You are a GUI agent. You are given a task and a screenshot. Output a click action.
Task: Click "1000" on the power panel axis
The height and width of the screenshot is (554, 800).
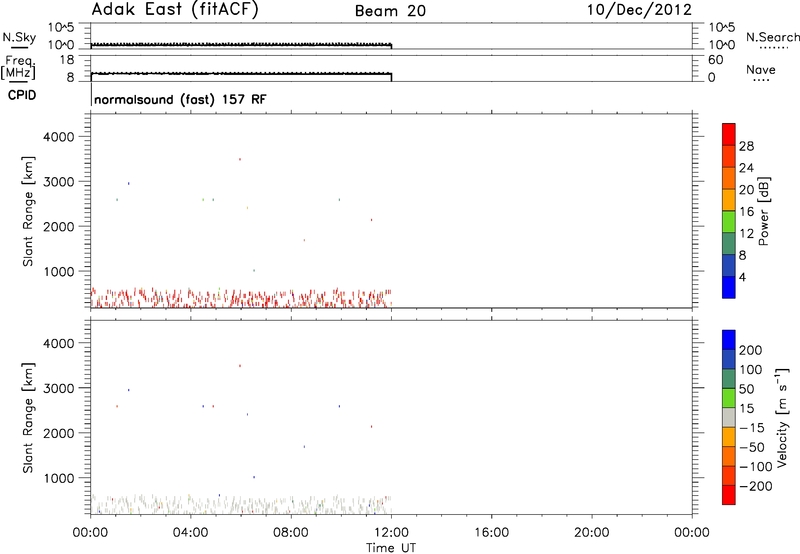(x=58, y=271)
